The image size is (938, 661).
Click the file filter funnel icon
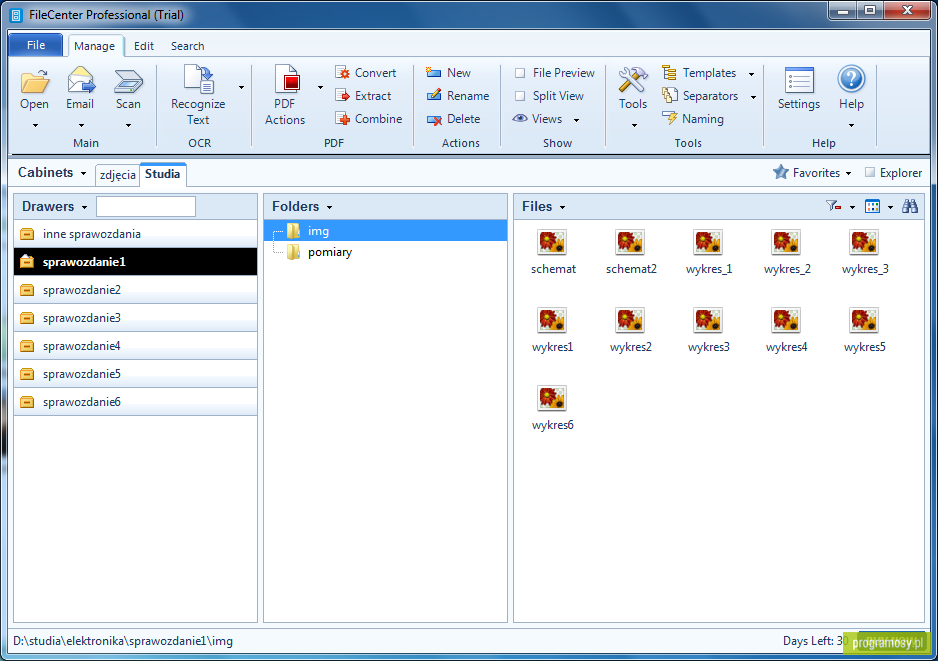click(x=833, y=206)
